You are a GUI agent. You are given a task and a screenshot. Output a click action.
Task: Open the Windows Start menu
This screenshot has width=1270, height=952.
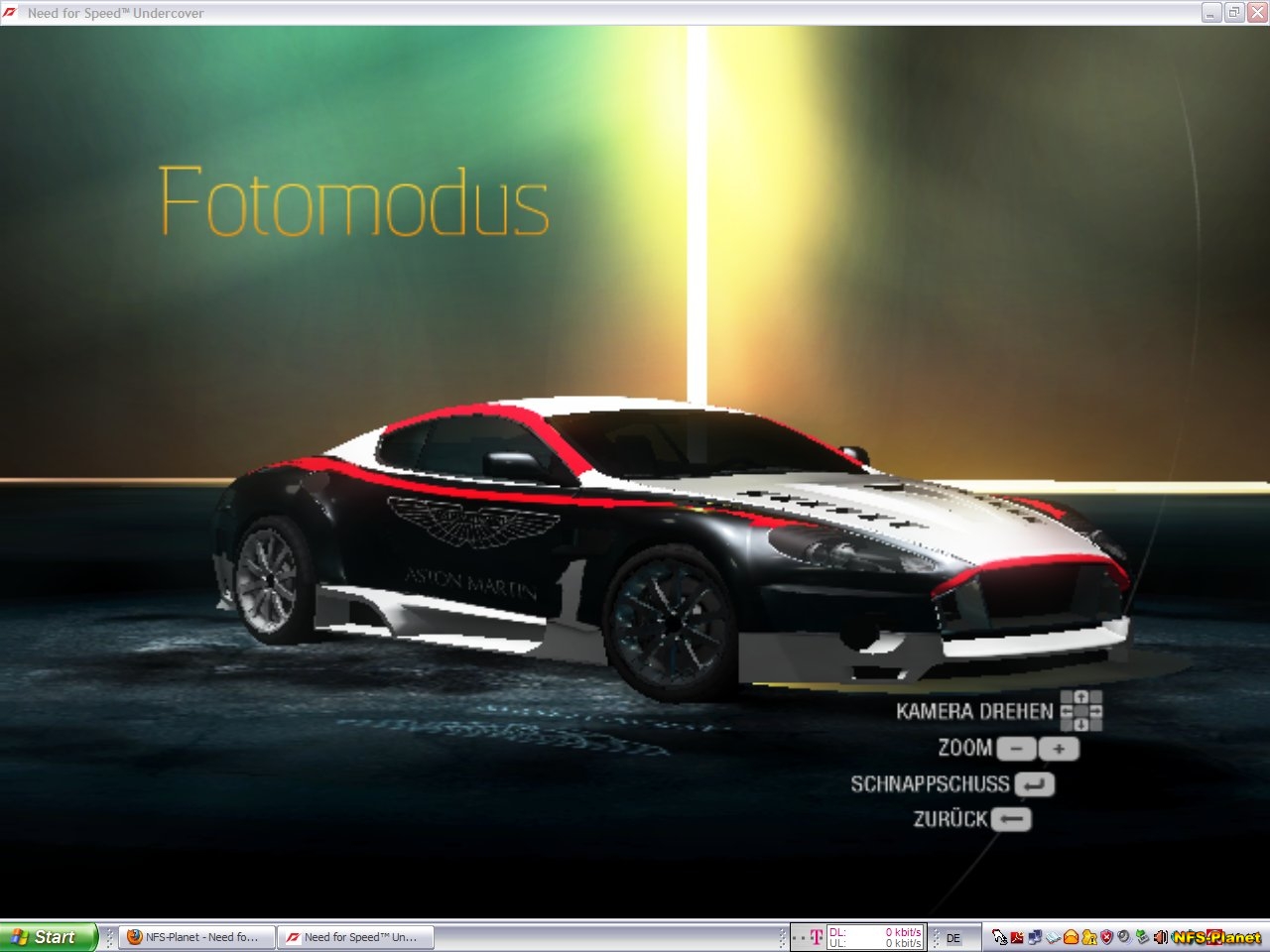(48, 937)
